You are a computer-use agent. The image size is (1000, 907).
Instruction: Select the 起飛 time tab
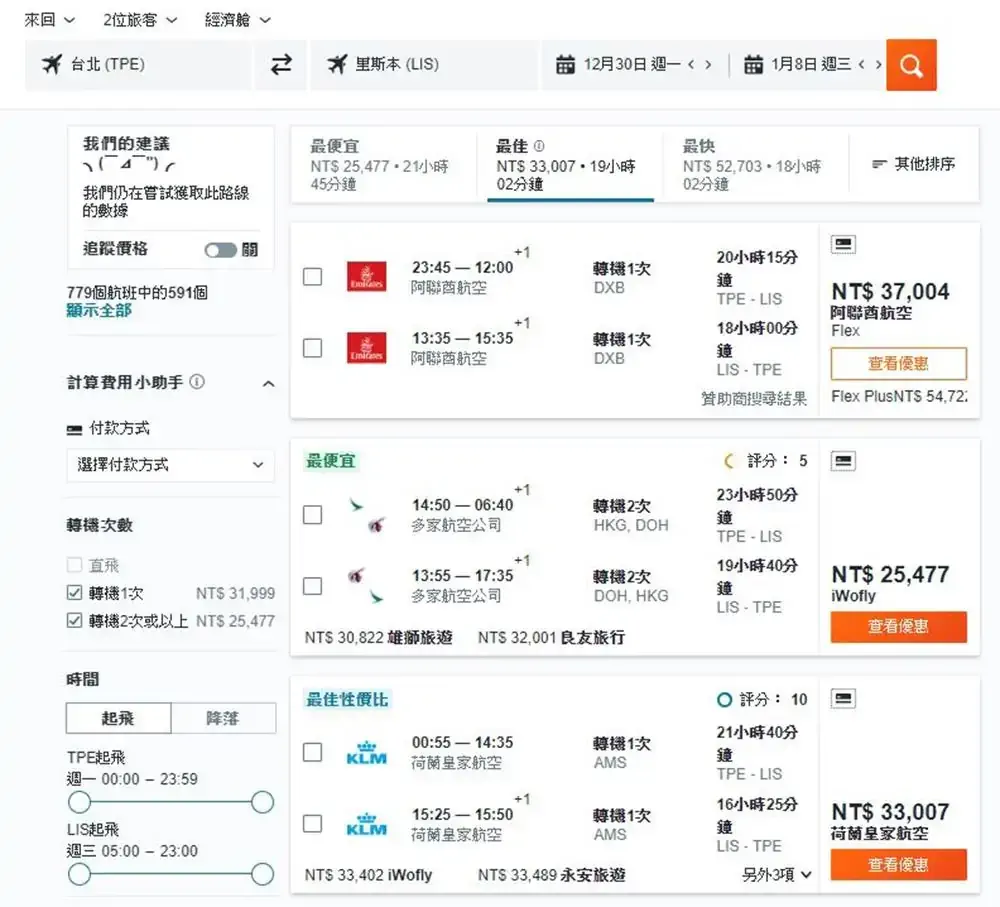118,718
